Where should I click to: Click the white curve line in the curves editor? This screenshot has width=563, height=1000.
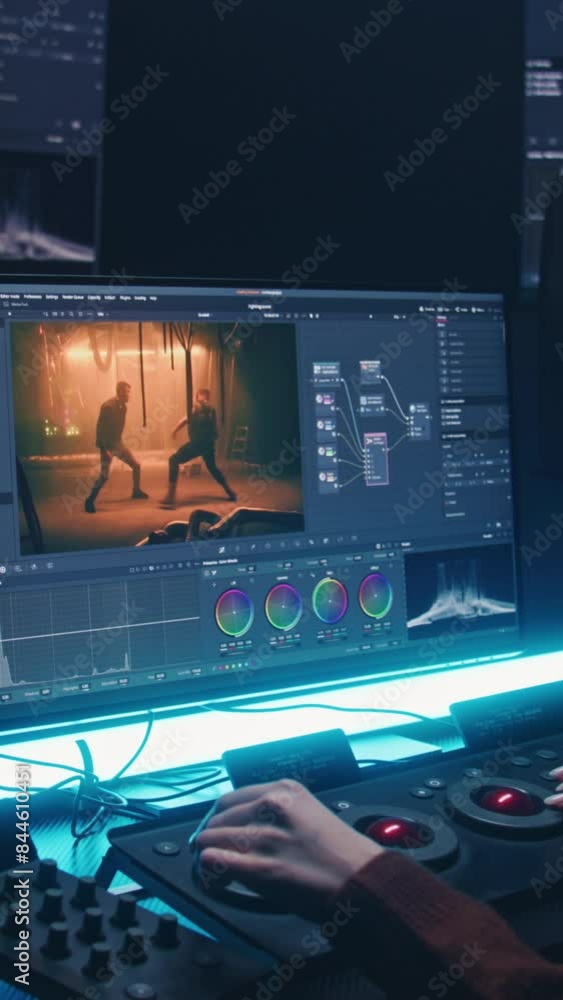click(x=102, y=630)
